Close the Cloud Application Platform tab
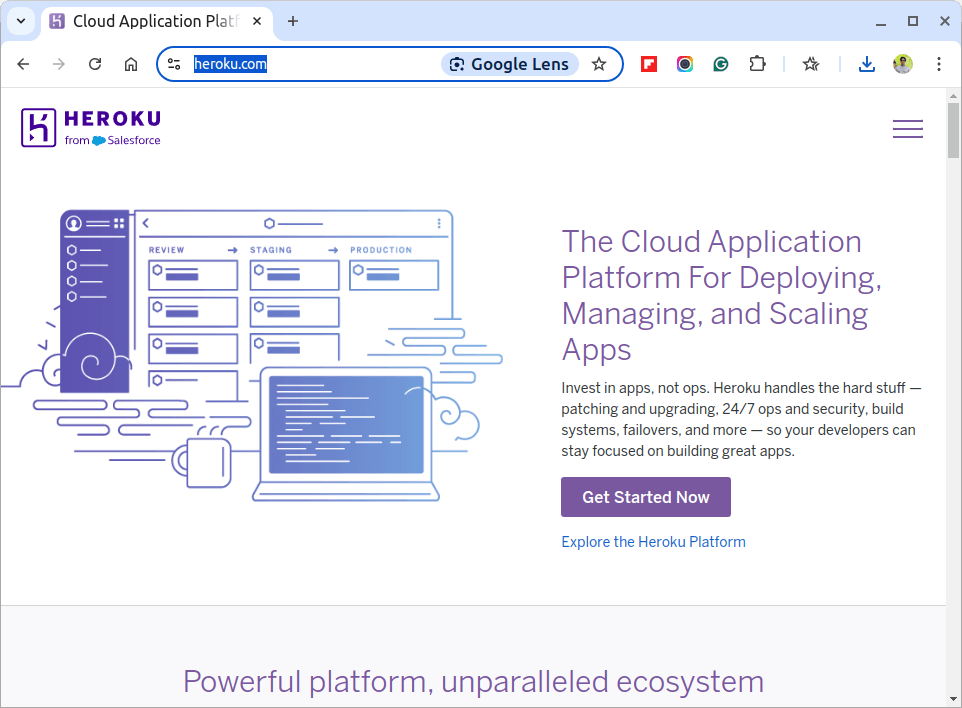This screenshot has height=708, width=962. tap(257, 21)
